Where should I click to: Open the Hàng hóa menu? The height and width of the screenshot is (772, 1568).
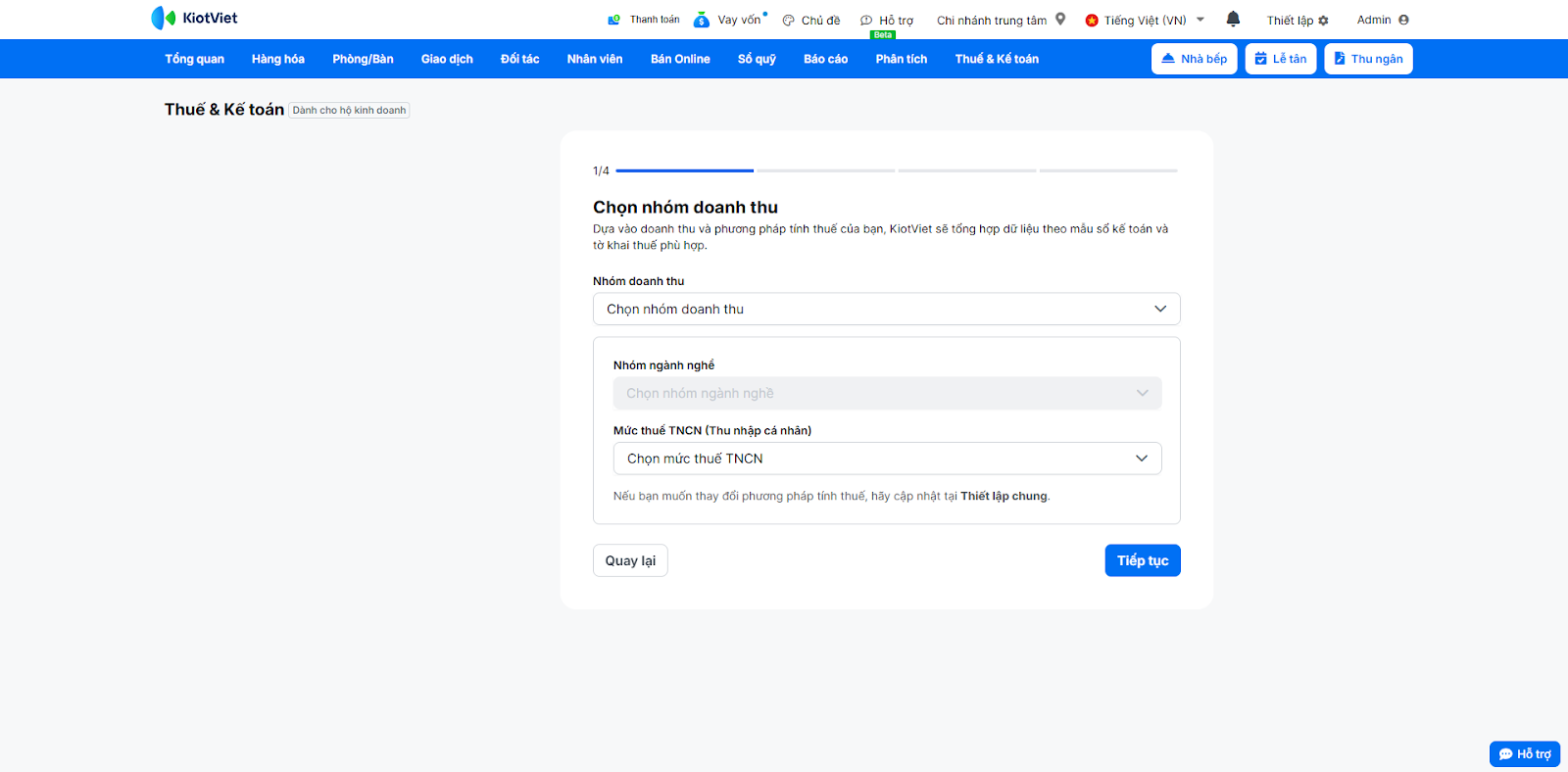point(277,59)
